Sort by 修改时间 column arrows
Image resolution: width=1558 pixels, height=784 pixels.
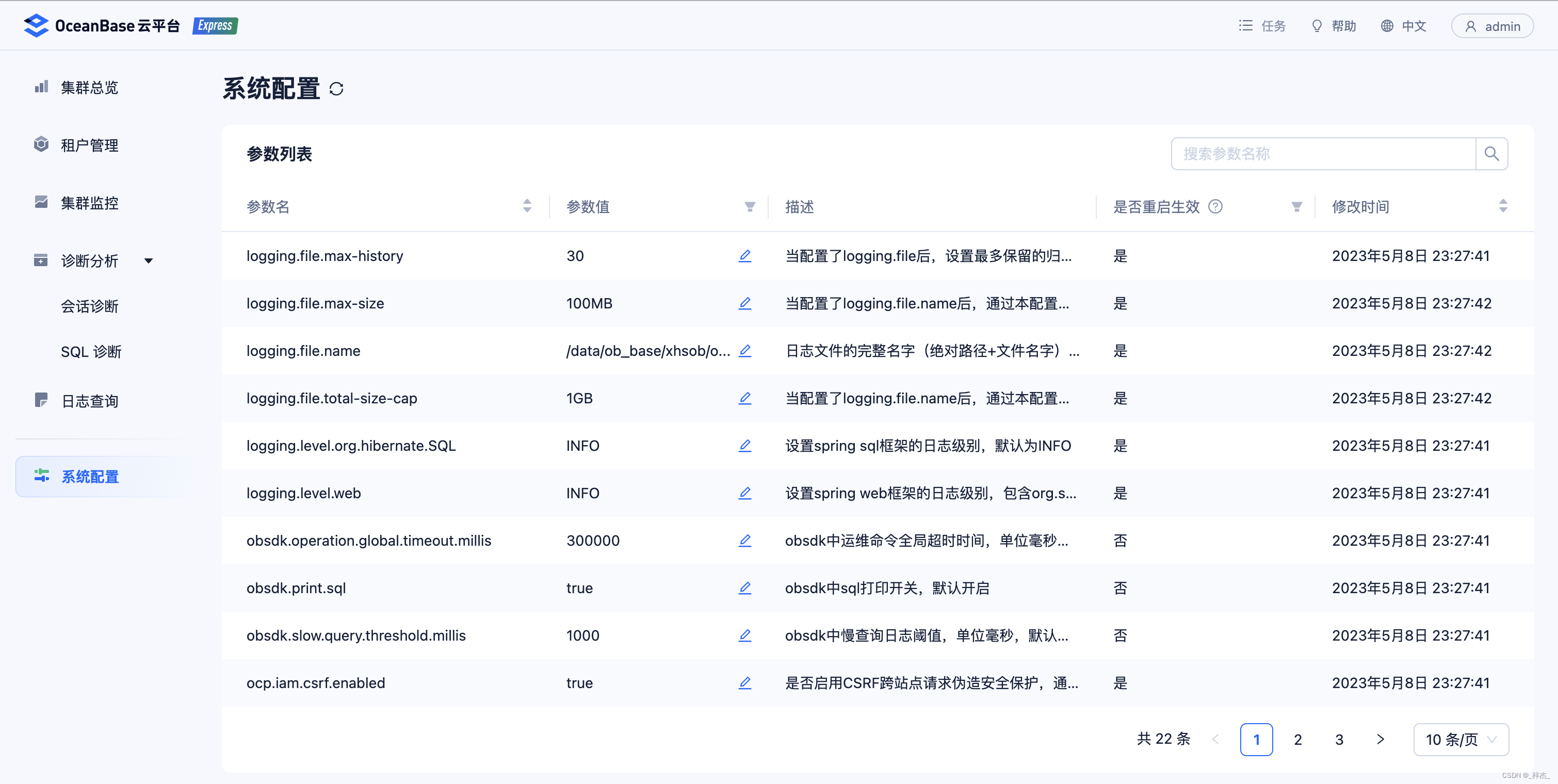[1502, 206]
